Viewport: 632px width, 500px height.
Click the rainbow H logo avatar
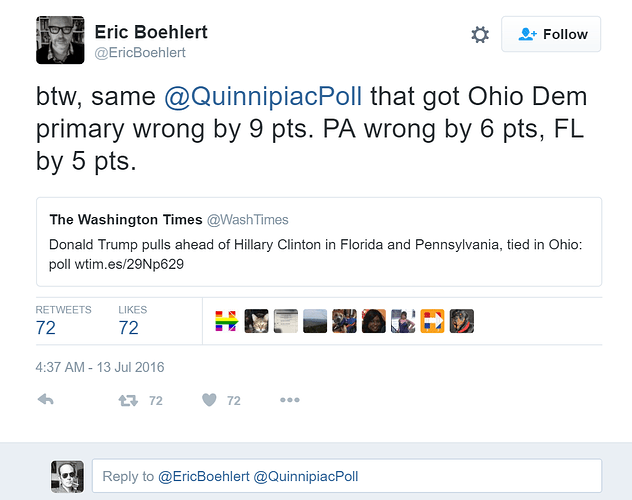coord(227,321)
